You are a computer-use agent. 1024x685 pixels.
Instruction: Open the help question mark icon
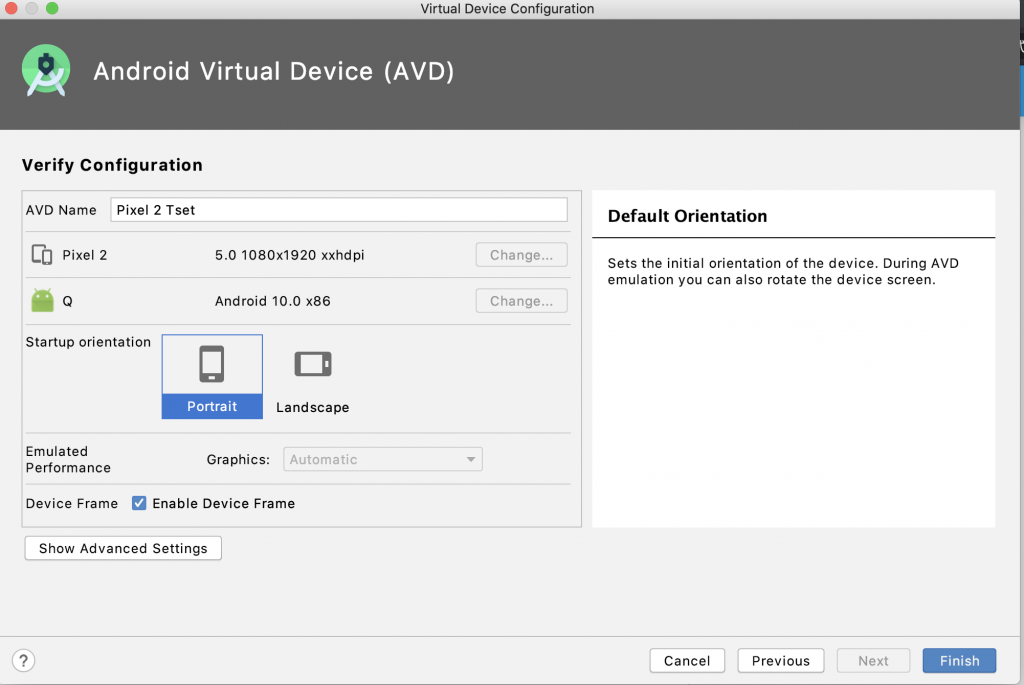(24, 660)
